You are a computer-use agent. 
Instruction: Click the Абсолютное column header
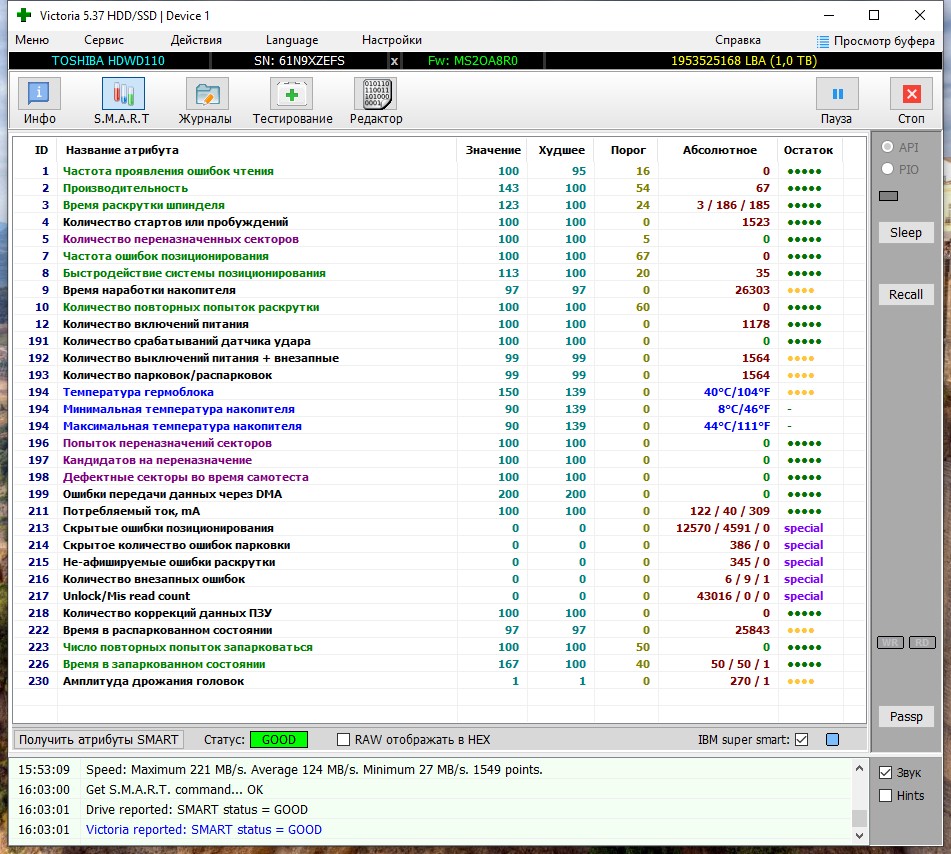(x=719, y=150)
